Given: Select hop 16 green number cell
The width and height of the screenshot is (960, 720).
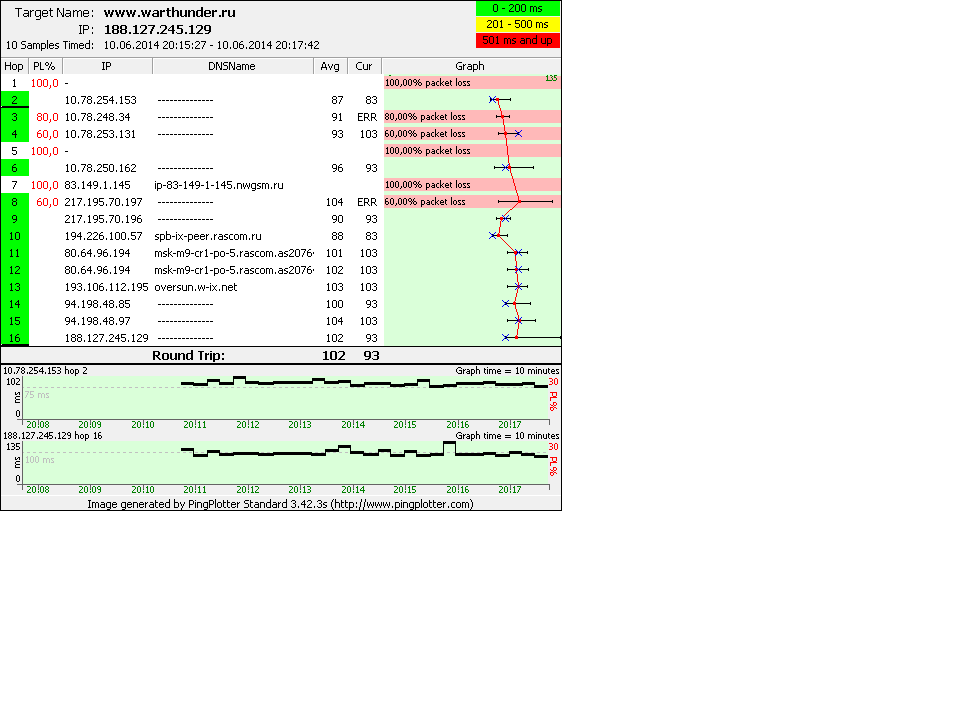Looking at the screenshot, I should [x=15, y=338].
